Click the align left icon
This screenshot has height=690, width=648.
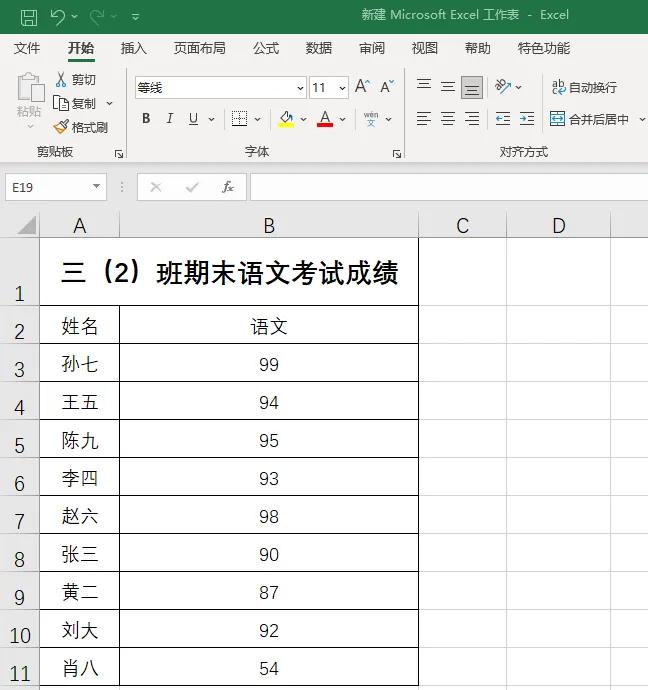pos(424,119)
